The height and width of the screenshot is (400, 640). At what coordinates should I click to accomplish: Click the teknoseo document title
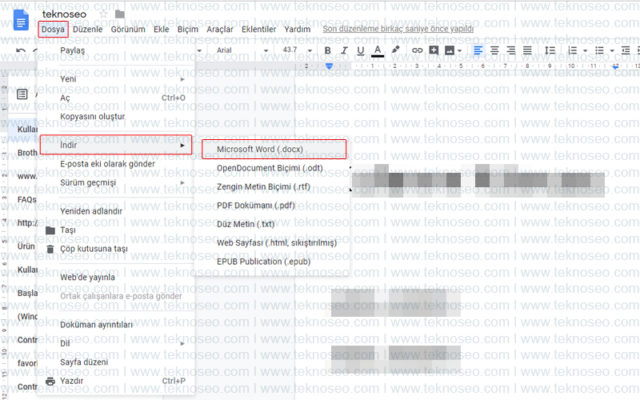(64, 14)
